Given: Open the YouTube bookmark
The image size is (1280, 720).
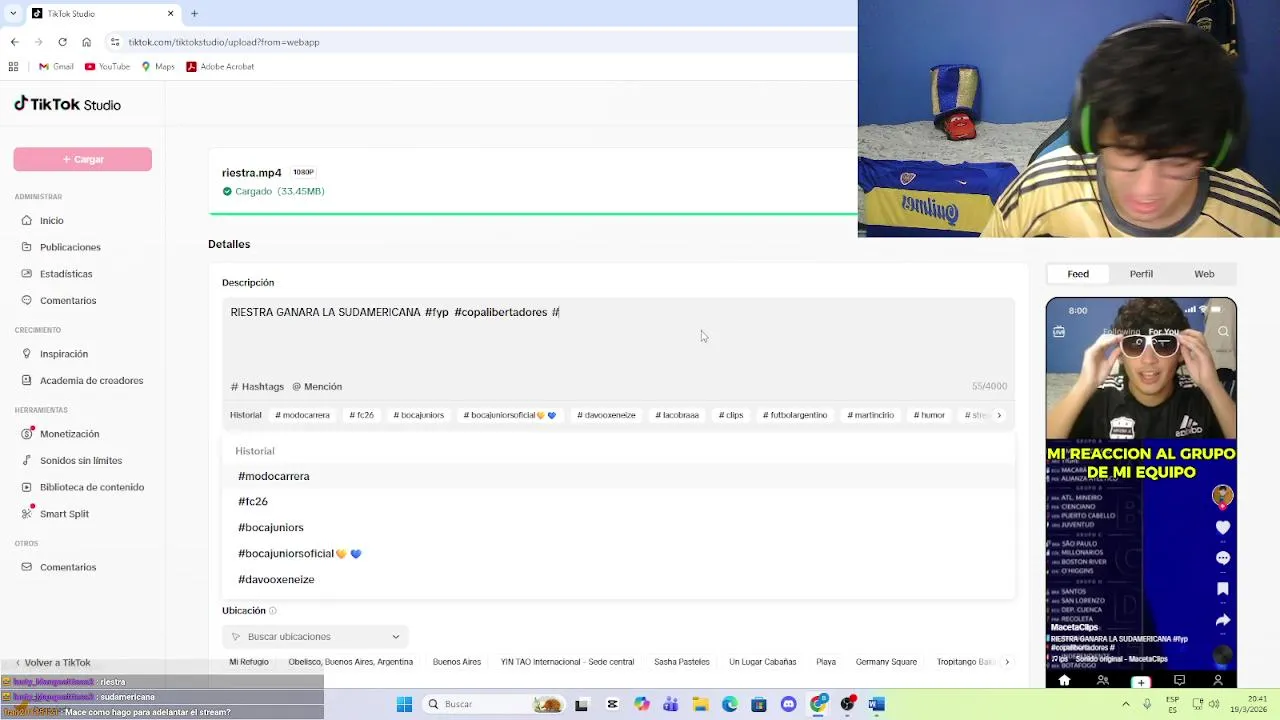Looking at the screenshot, I should 107,66.
